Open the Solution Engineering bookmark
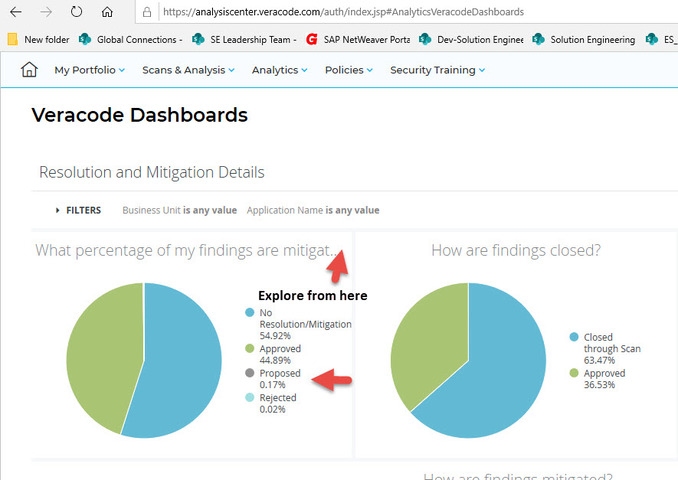This screenshot has height=480, width=678. coord(584,39)
